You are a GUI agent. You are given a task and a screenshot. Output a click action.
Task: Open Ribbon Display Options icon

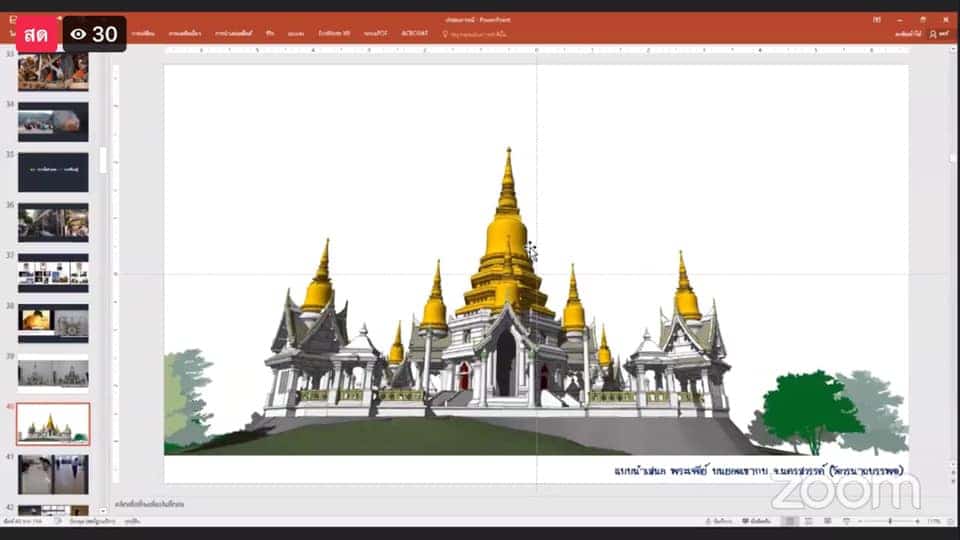877,20
